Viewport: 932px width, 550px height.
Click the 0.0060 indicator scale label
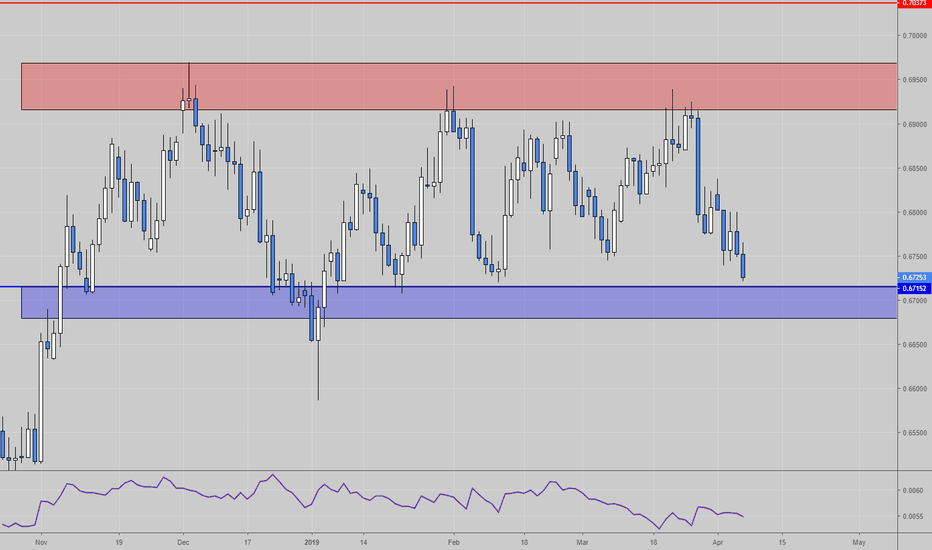coord(913,491)
